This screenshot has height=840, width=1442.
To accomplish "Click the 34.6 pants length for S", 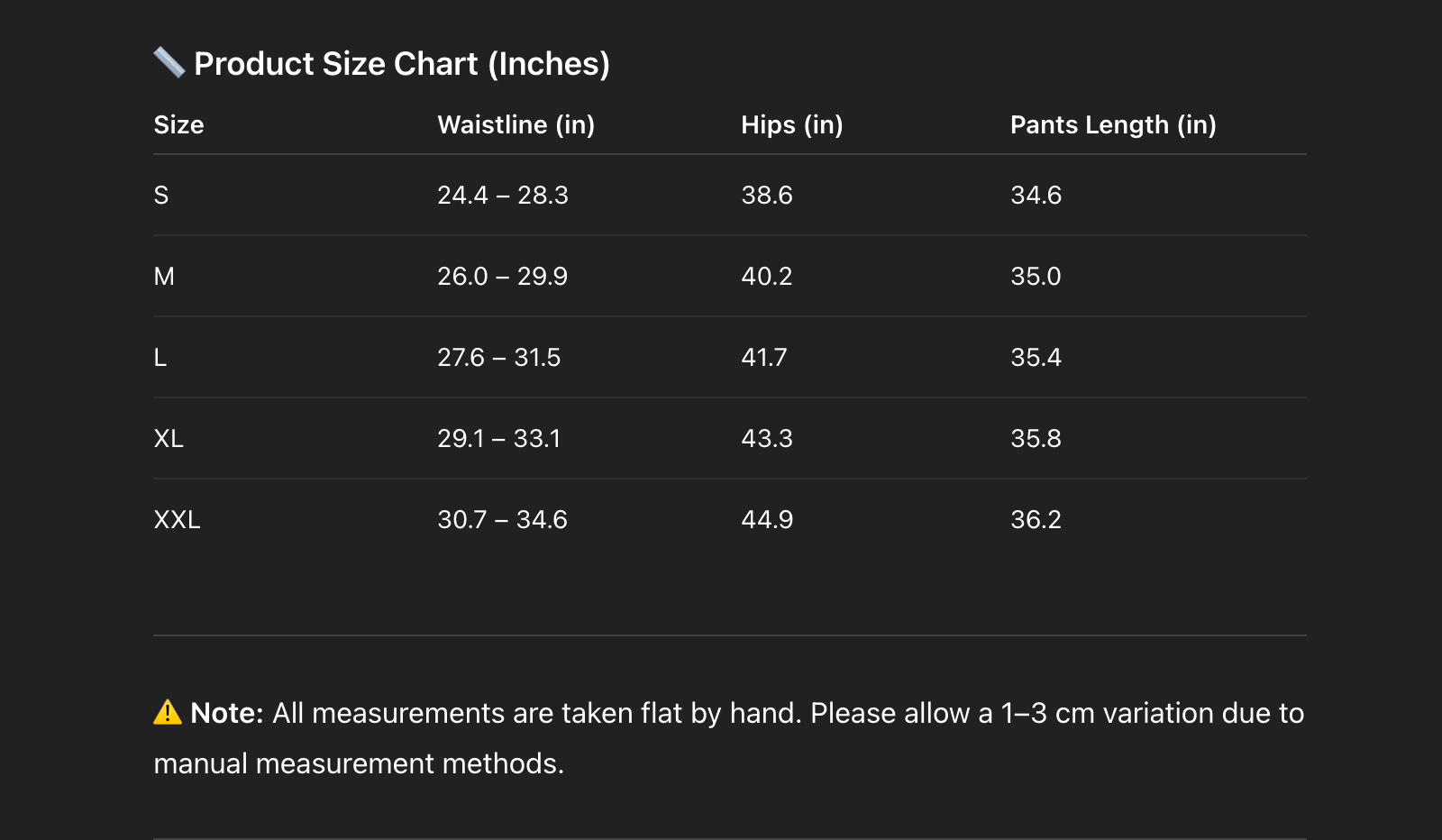I will coord(1036,196).
